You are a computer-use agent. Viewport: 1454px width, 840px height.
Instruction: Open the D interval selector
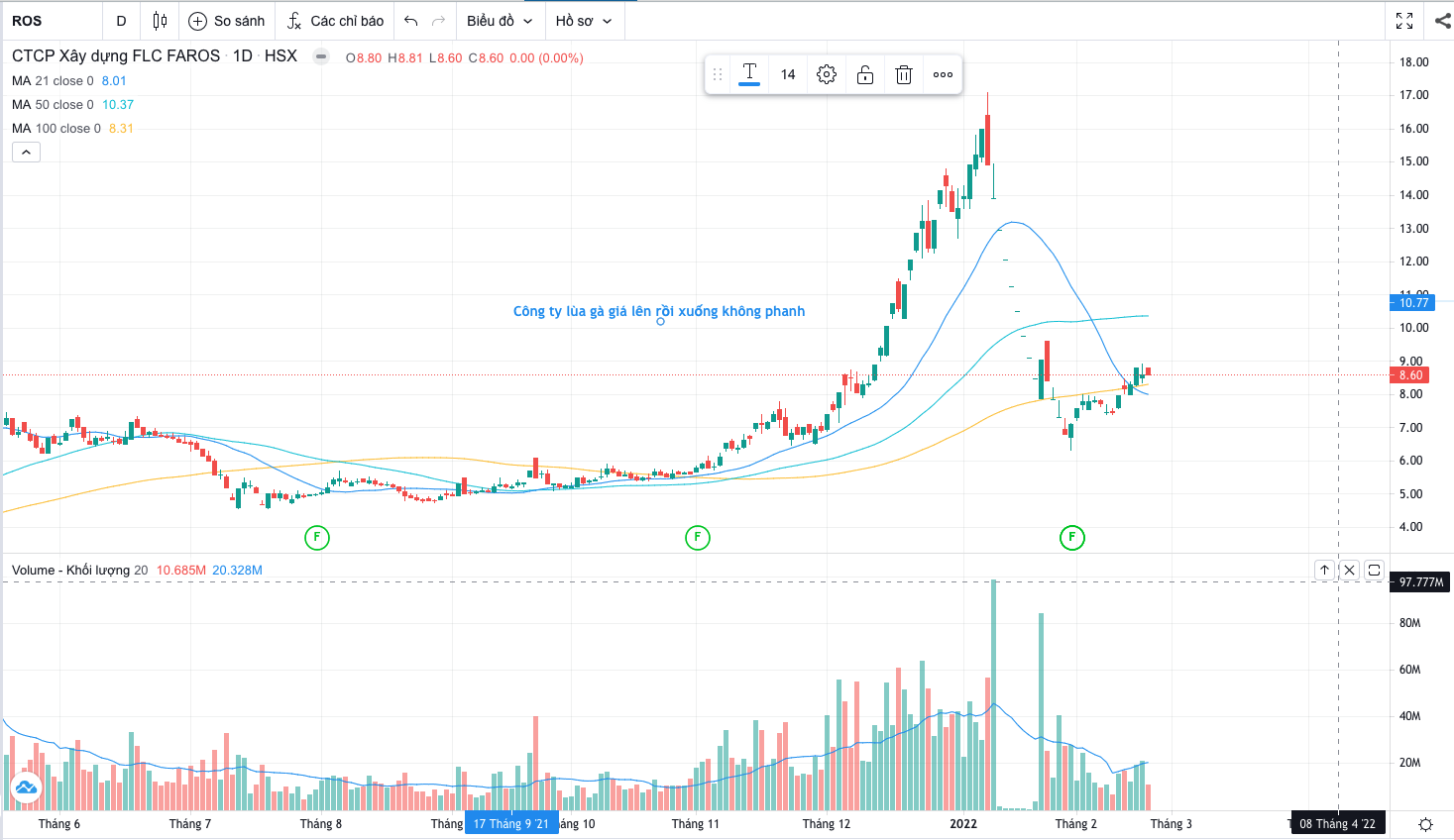(x=122, y=21)
